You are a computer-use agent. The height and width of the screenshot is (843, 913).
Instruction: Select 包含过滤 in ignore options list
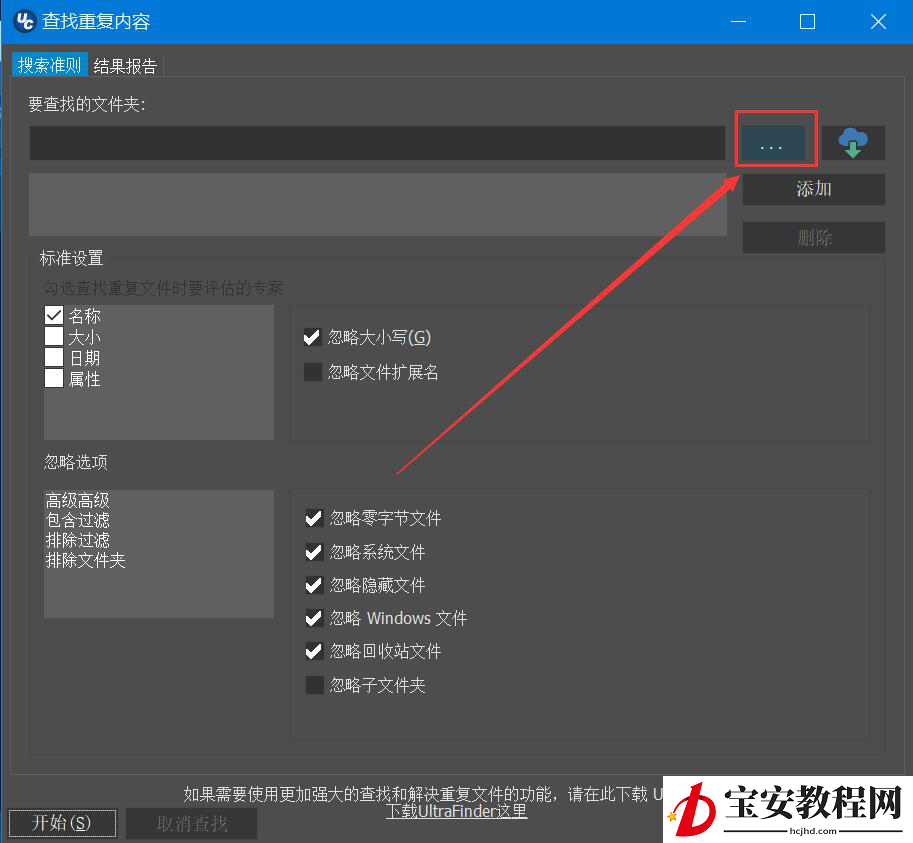77,520
